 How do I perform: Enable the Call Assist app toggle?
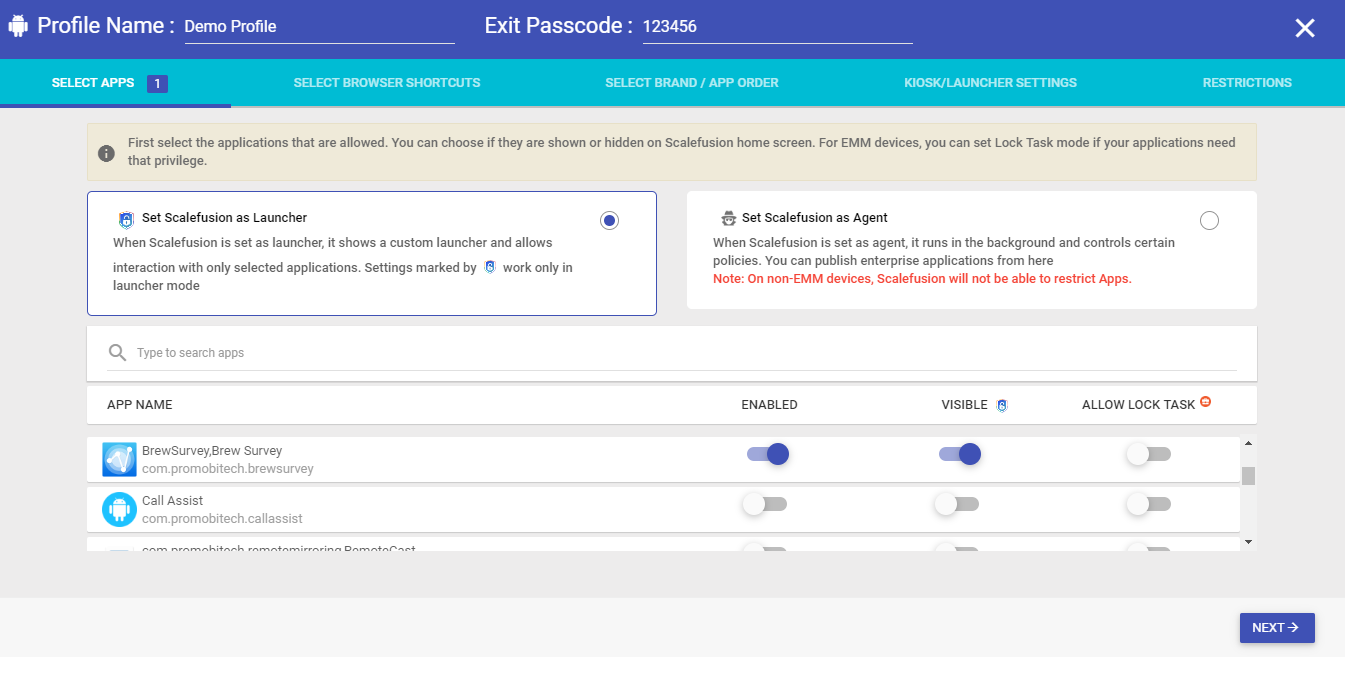tap(764, 504)
